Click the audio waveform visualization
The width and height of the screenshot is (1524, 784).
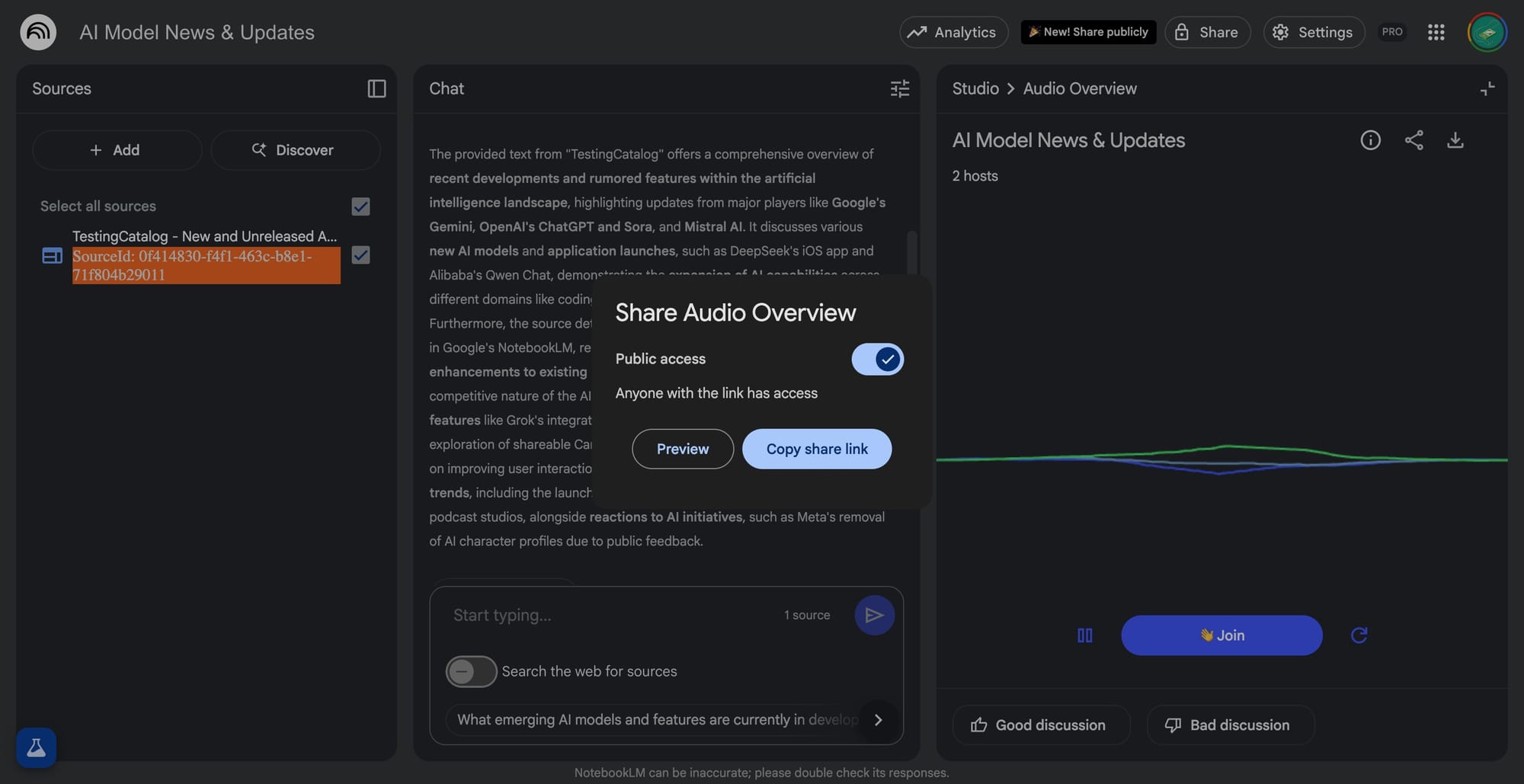tap(1221, 459)
